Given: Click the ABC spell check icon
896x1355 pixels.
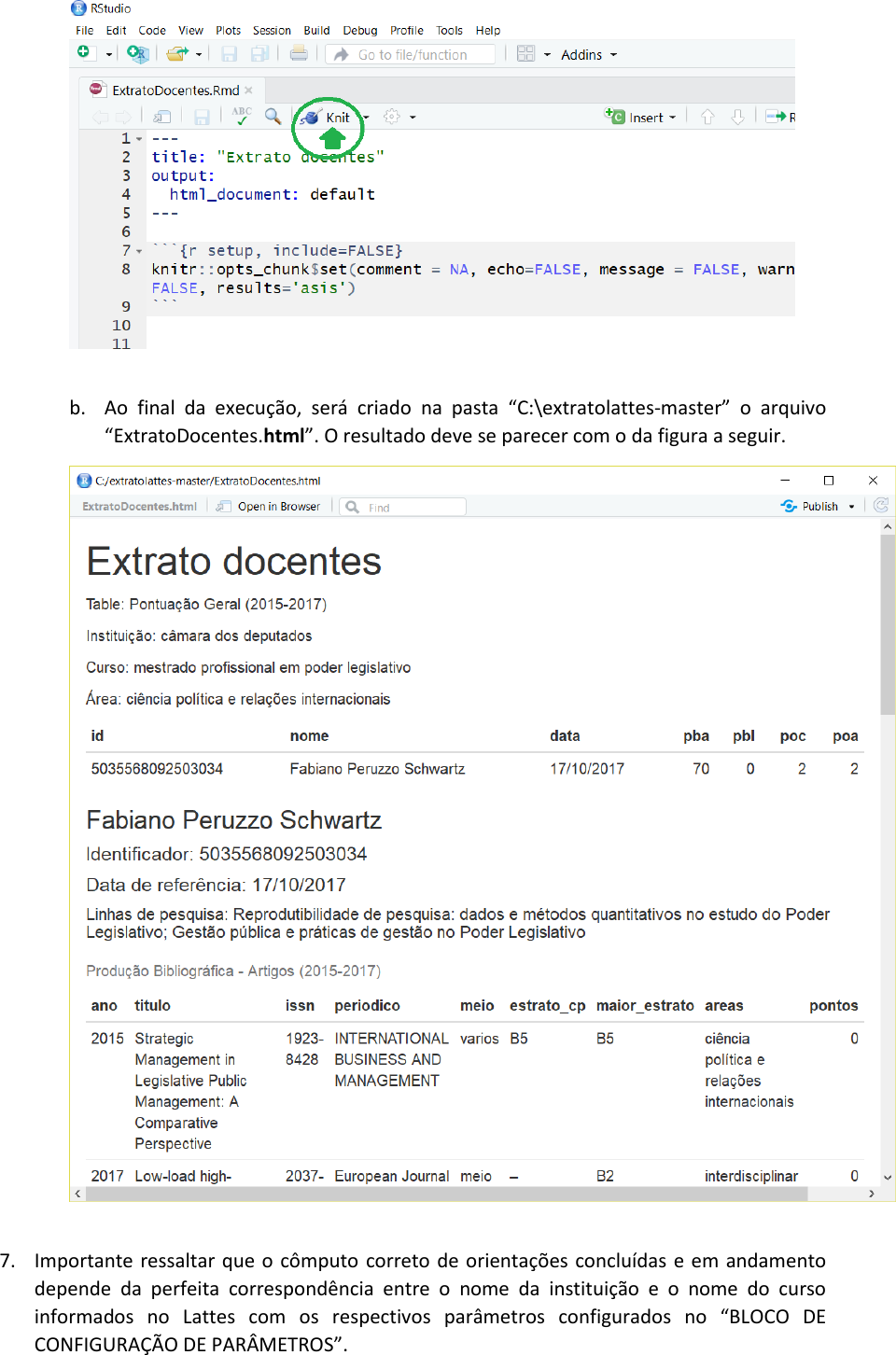Looking at the screenshot, I should [x=242, y=116].
